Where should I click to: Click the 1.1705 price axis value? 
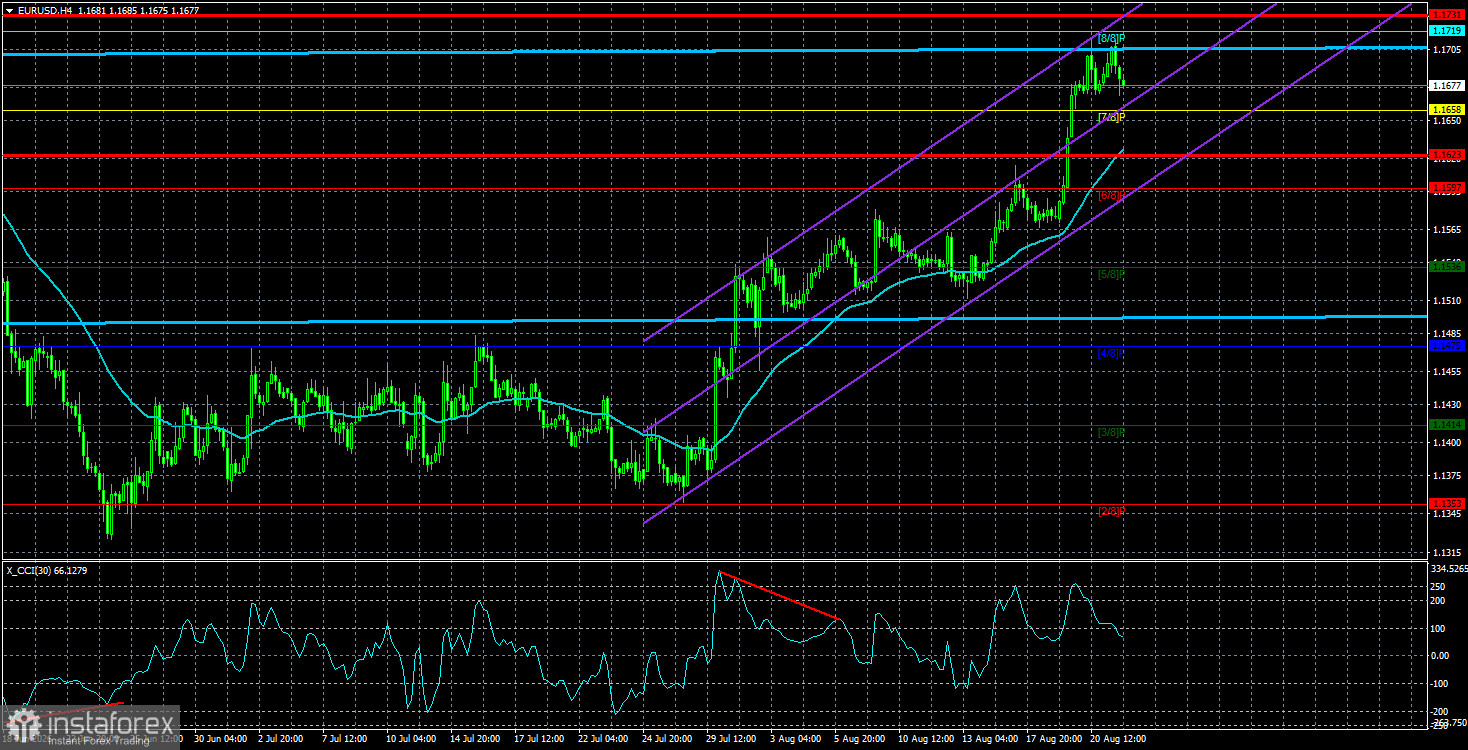click(x=1447, y=49)
